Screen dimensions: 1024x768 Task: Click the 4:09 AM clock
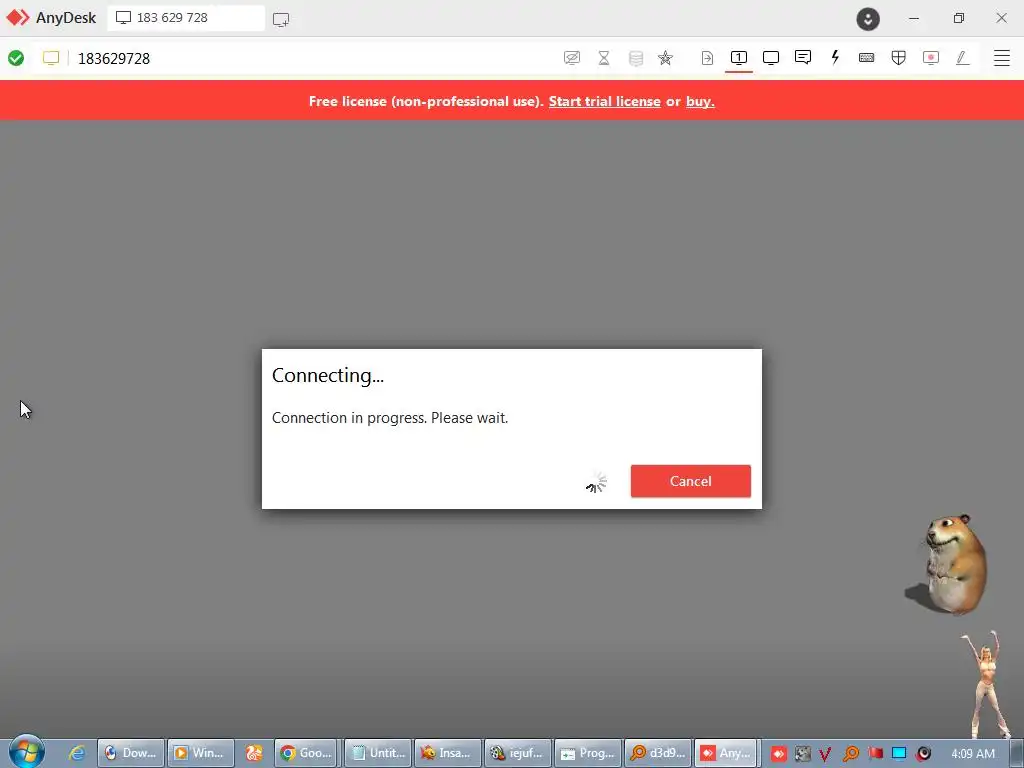972,753
